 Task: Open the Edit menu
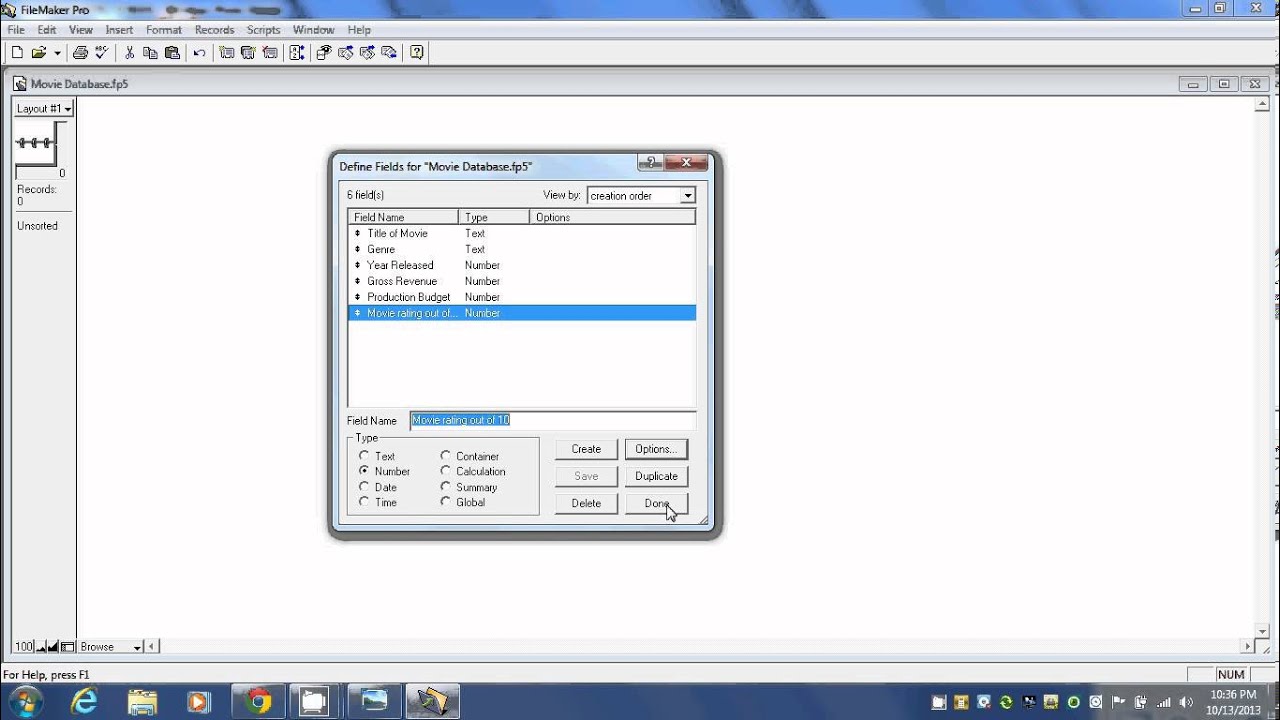(x=47, y=30)
